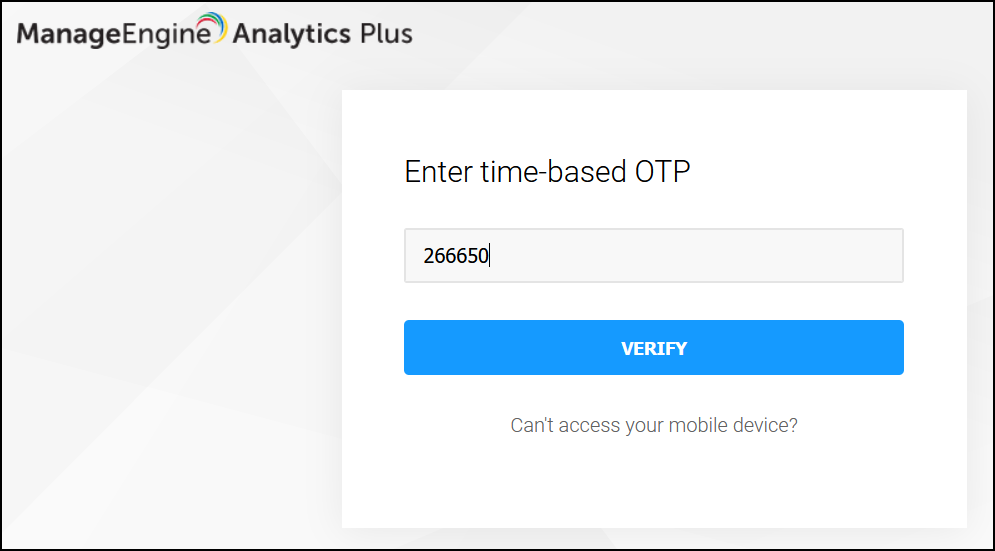Viewport: 995px width, 551px height.
Task: Click the blank white area below the recovery link
Action: [x=654, y=485]
